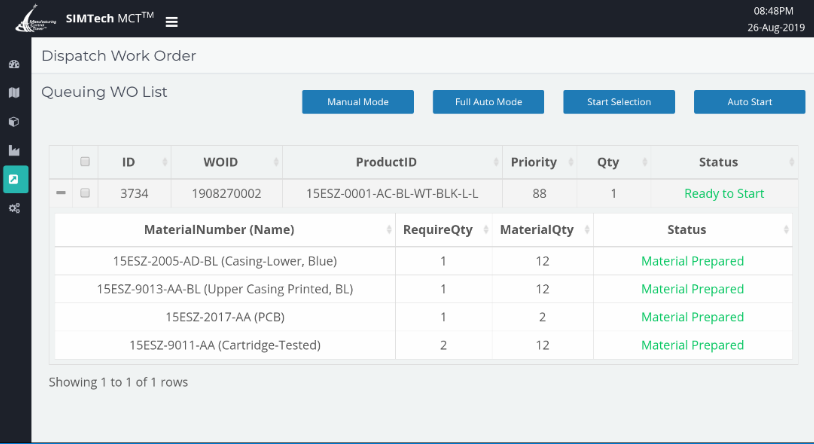Viewport: 814px width, 444px height.
Task: Click the Ready to Start status
Action: [x=724, y=194]
